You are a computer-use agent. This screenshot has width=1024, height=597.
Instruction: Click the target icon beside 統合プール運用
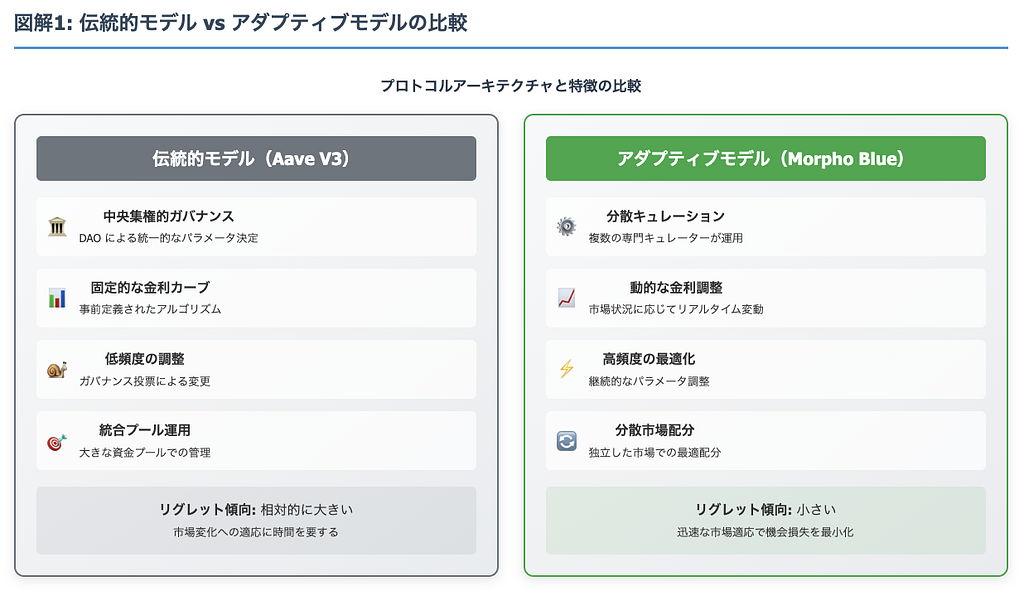pyautogui.click(x=57, y=441)
